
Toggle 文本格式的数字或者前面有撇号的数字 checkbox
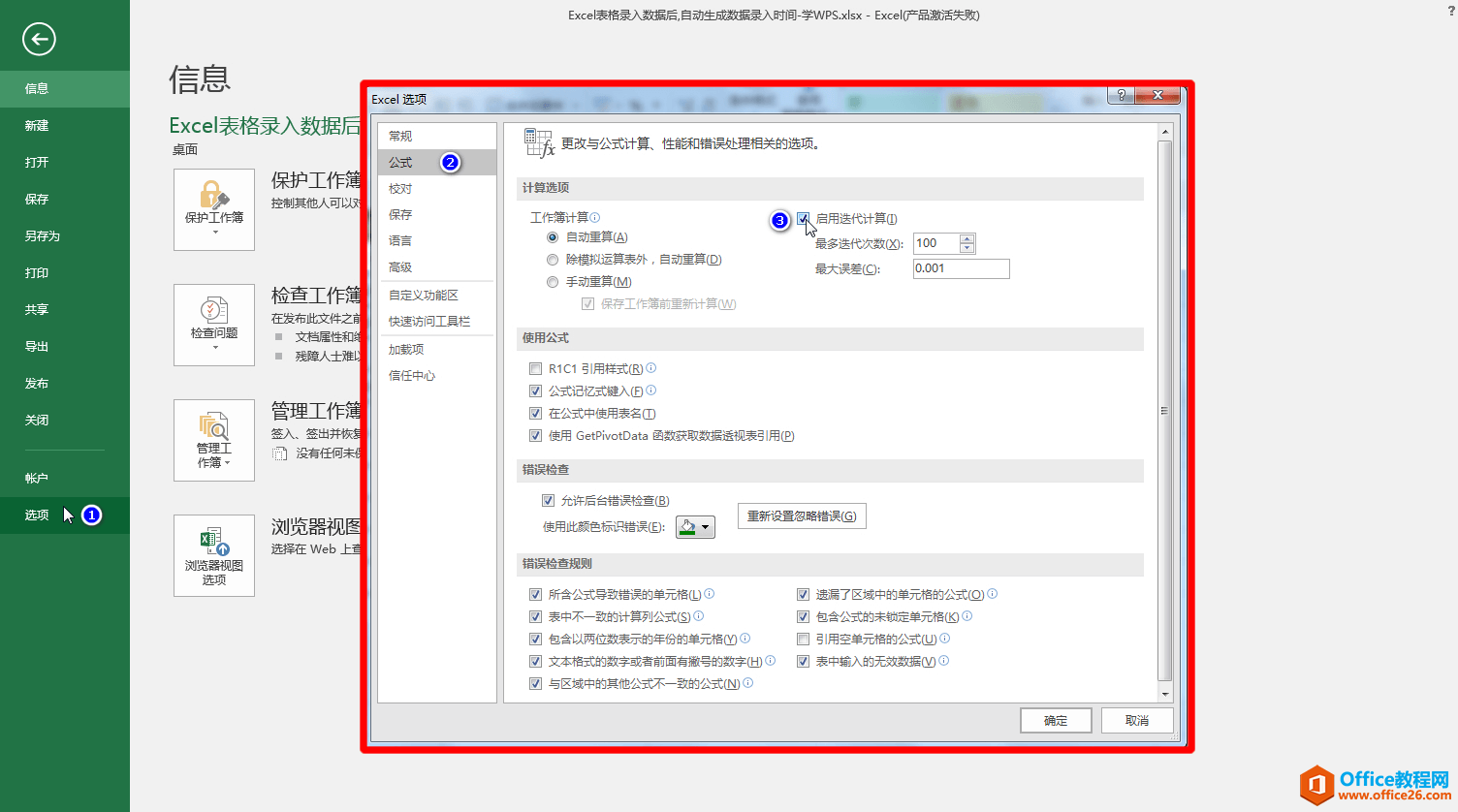coord(535,662)
